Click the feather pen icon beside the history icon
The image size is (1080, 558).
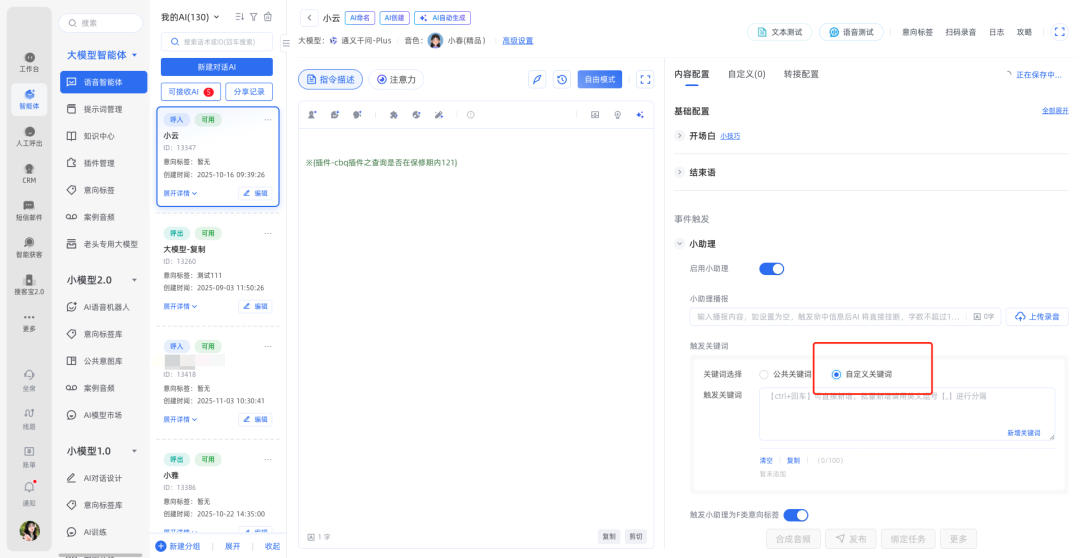537,79
